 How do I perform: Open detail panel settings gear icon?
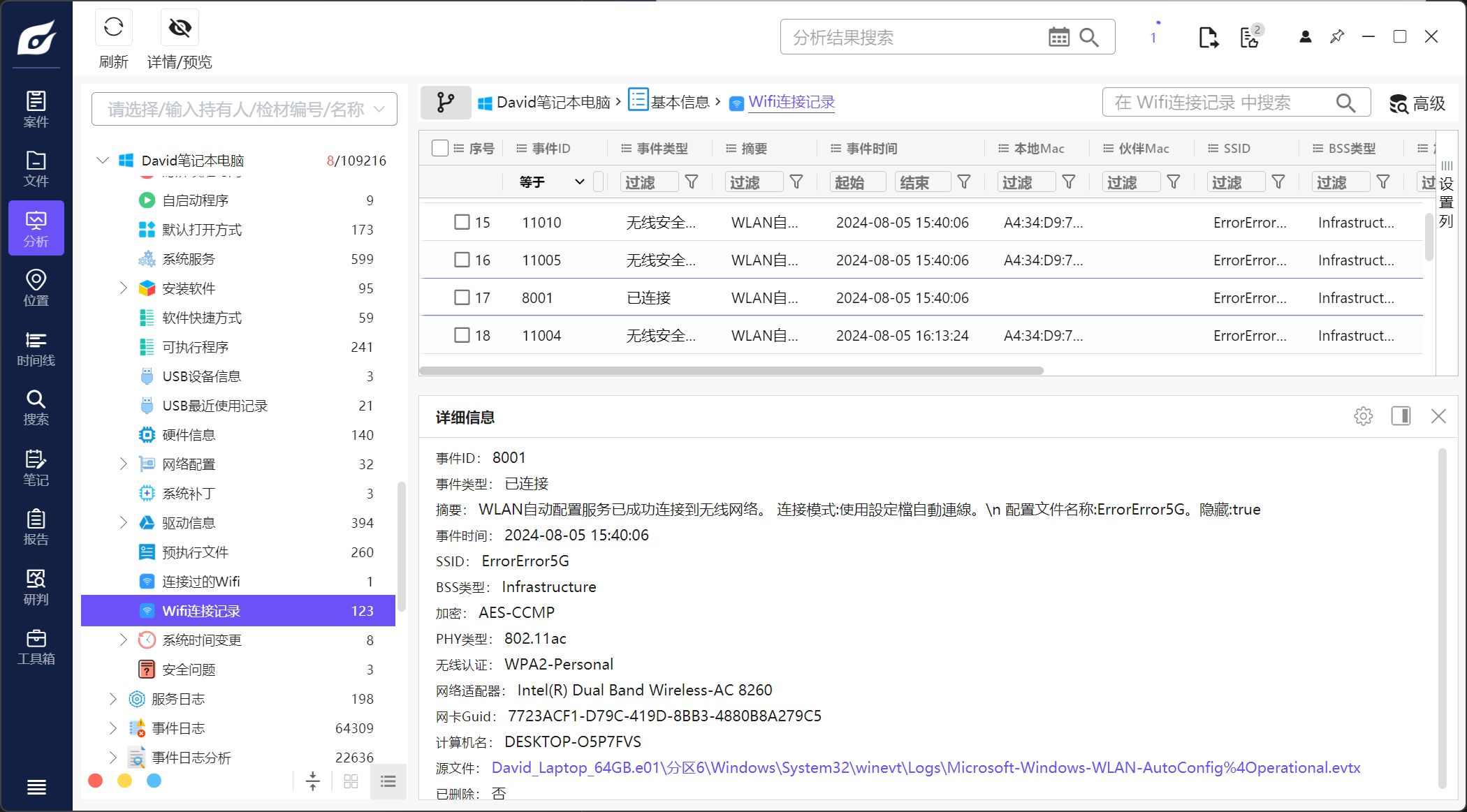coord(1363,417)
